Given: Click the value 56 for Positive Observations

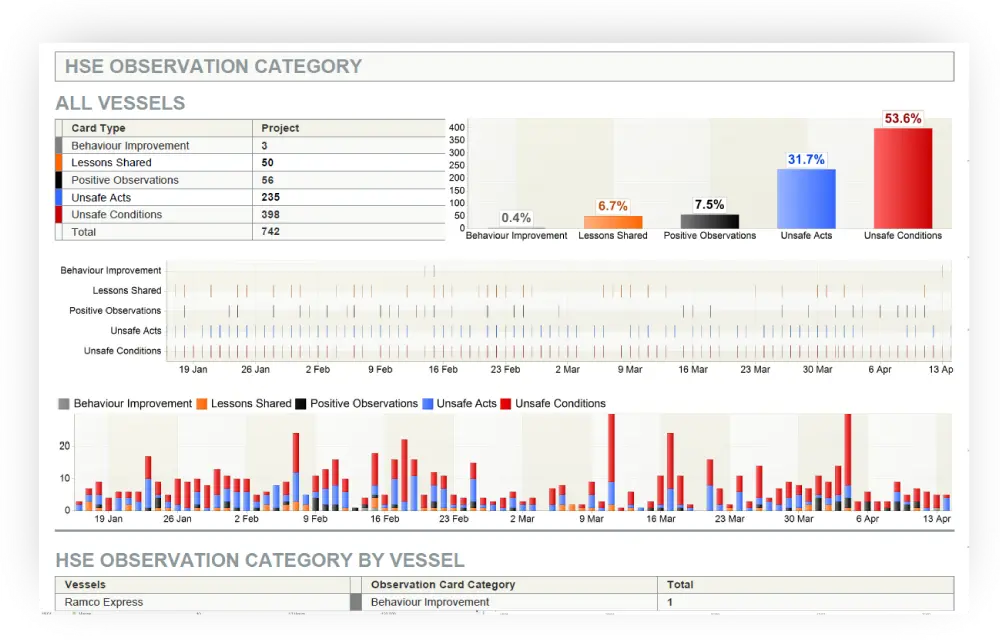Looking at the screenshot, I should [267, 180].
